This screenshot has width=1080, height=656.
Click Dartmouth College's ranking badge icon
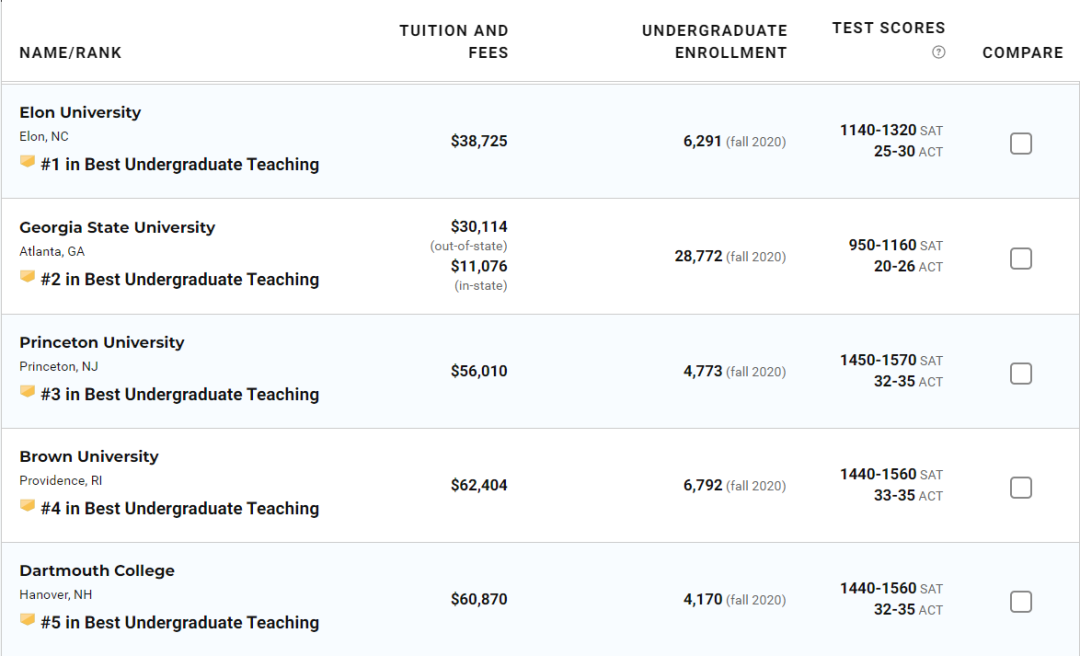pyautogui.click(x=28, y=620)
